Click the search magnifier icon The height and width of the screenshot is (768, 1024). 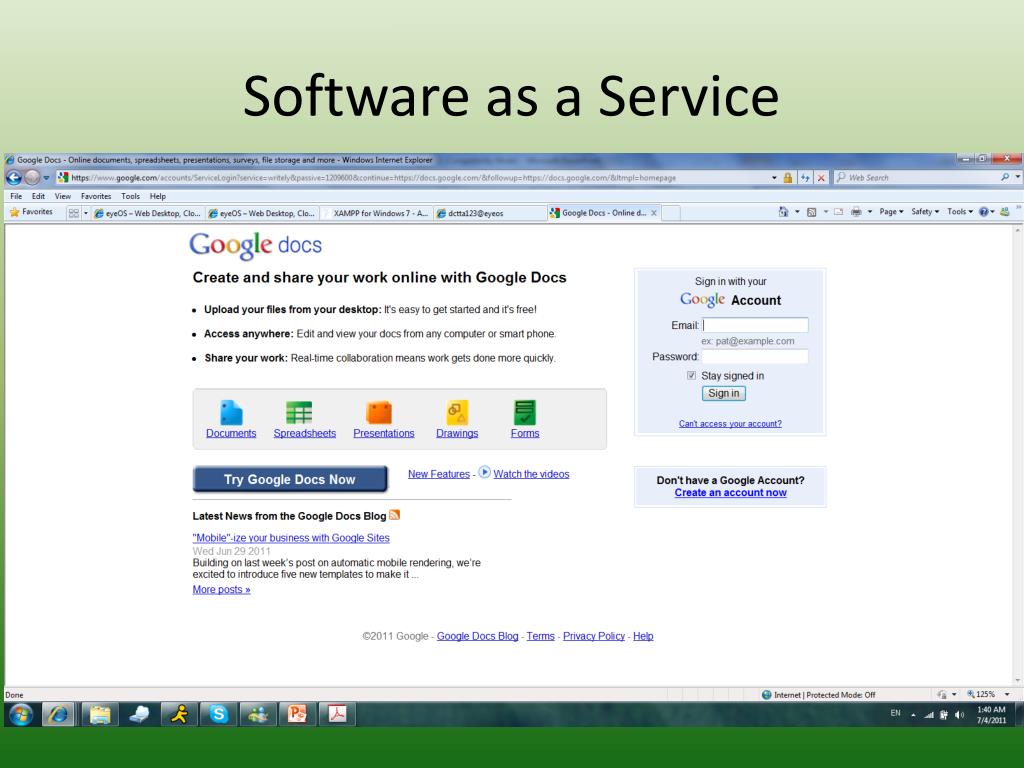tap(1004, 177)
